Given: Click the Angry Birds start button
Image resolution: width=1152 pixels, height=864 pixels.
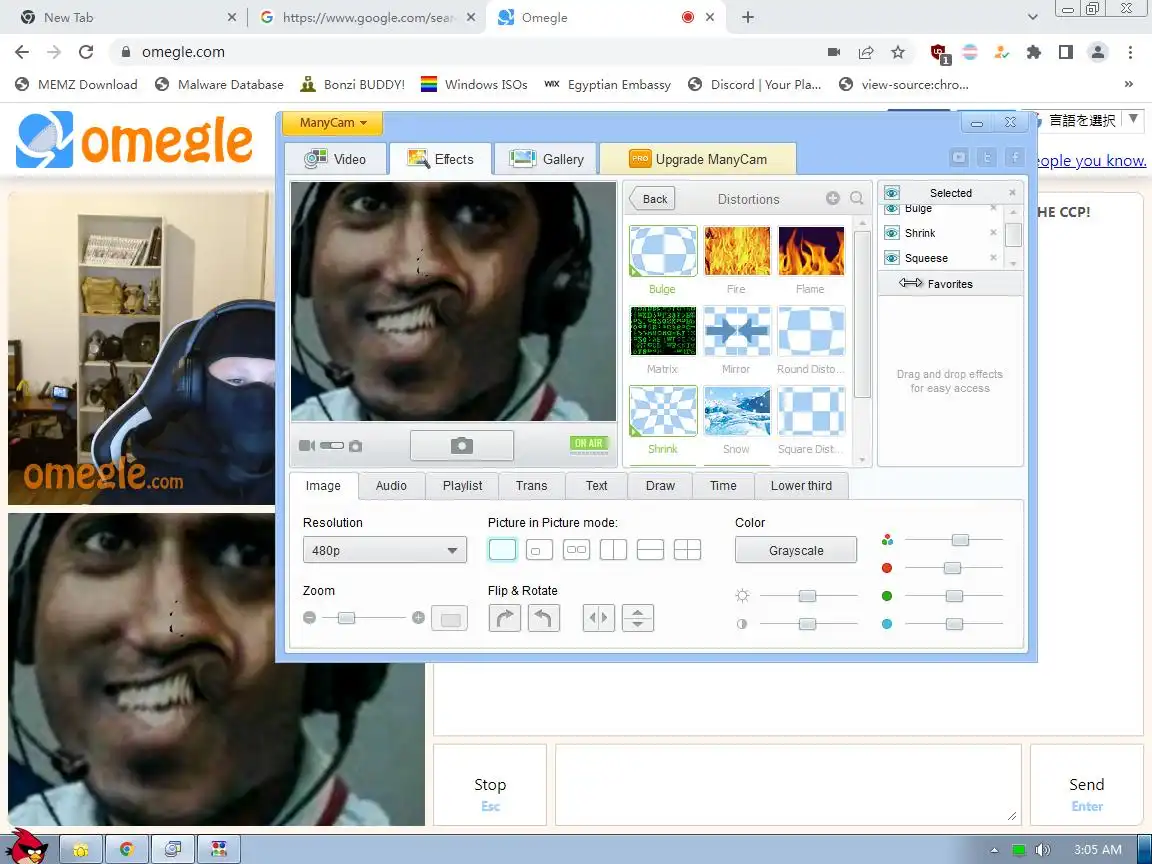Looking at the screenshot, I should tap(26, 846).
